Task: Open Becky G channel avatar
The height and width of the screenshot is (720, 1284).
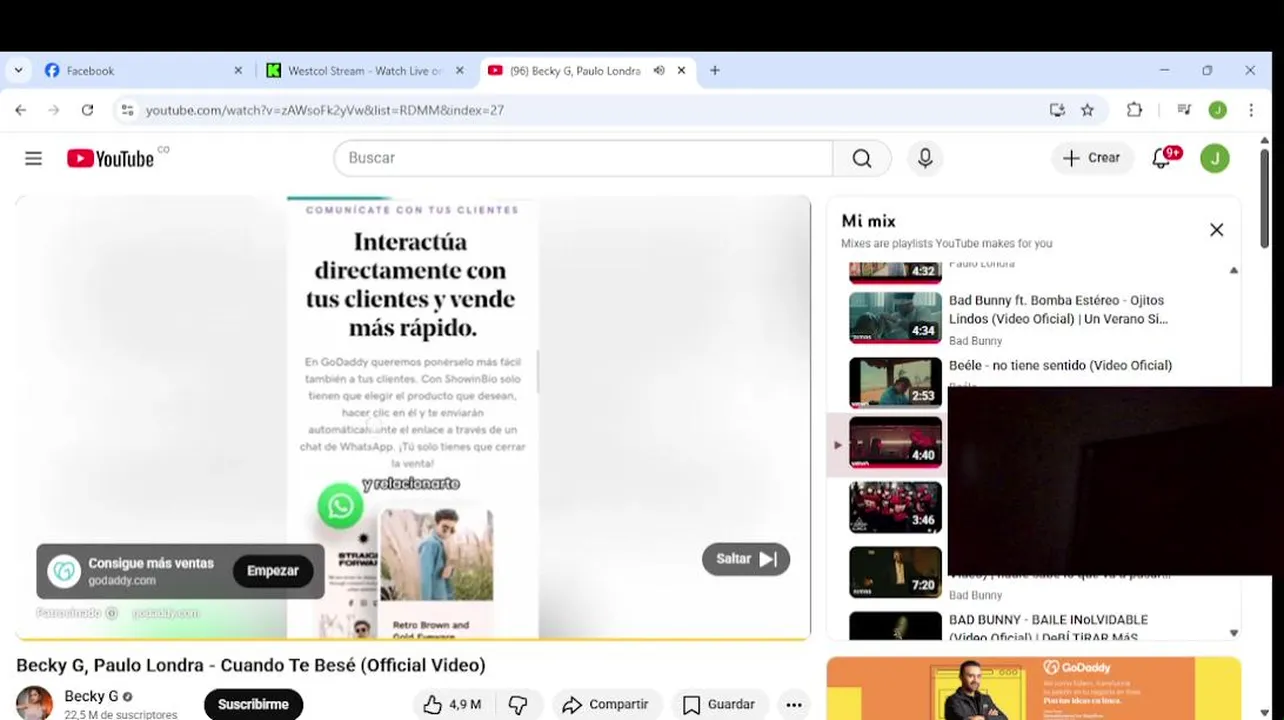Action: [x=34, y=703]
